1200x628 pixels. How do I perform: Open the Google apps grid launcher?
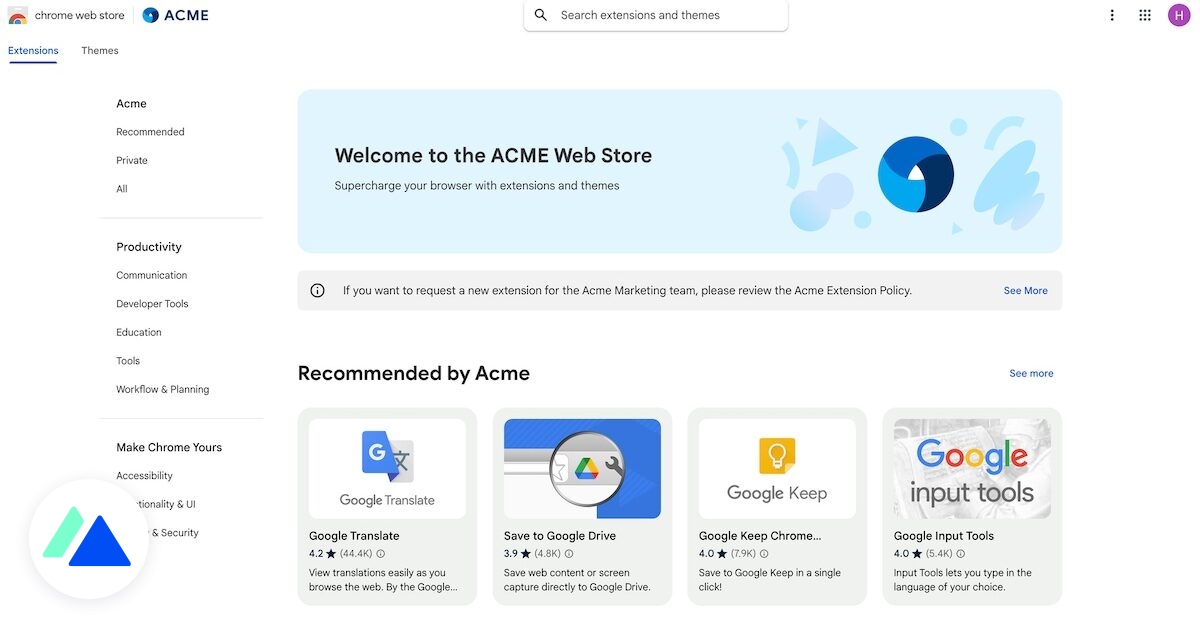[x=1145, y=15]
